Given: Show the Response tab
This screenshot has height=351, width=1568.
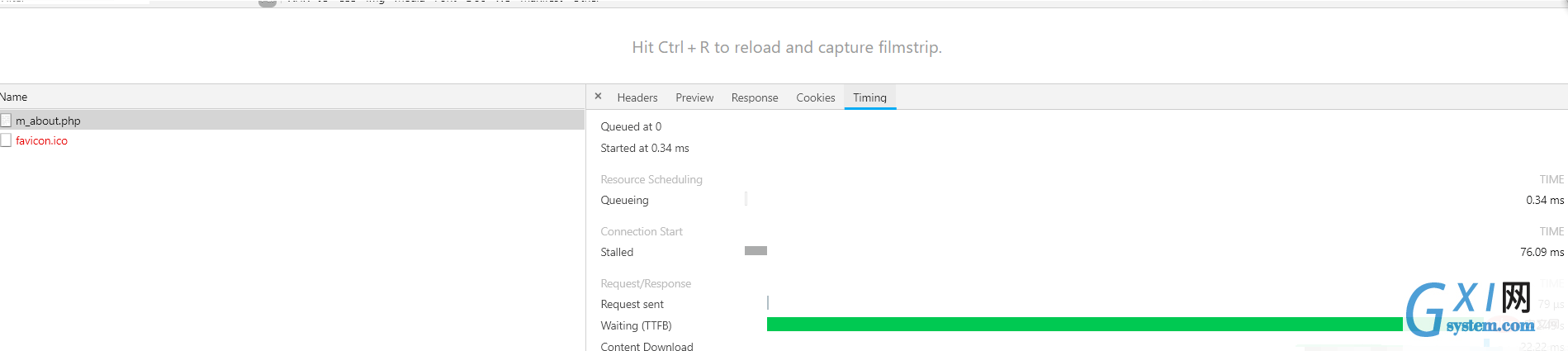Looking at the screenshot, I should [x=755, y=97].
